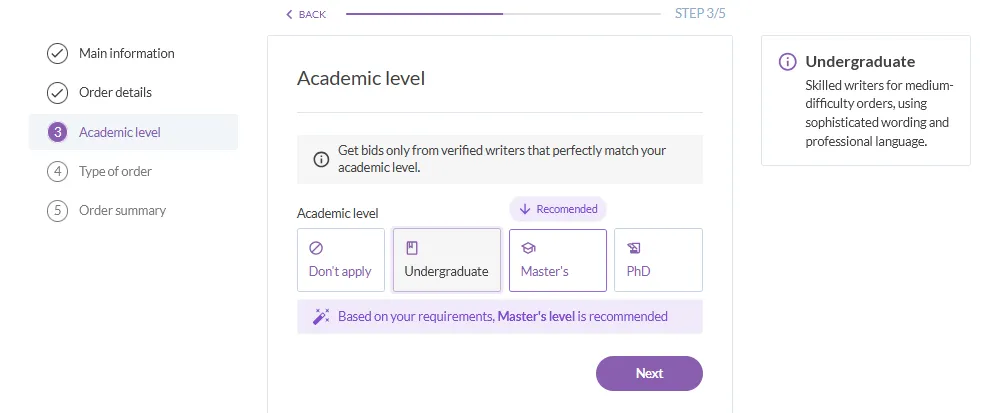
Task: Choose the Master's academic level option
Action: pyautogui.click(x=558, y=260)
